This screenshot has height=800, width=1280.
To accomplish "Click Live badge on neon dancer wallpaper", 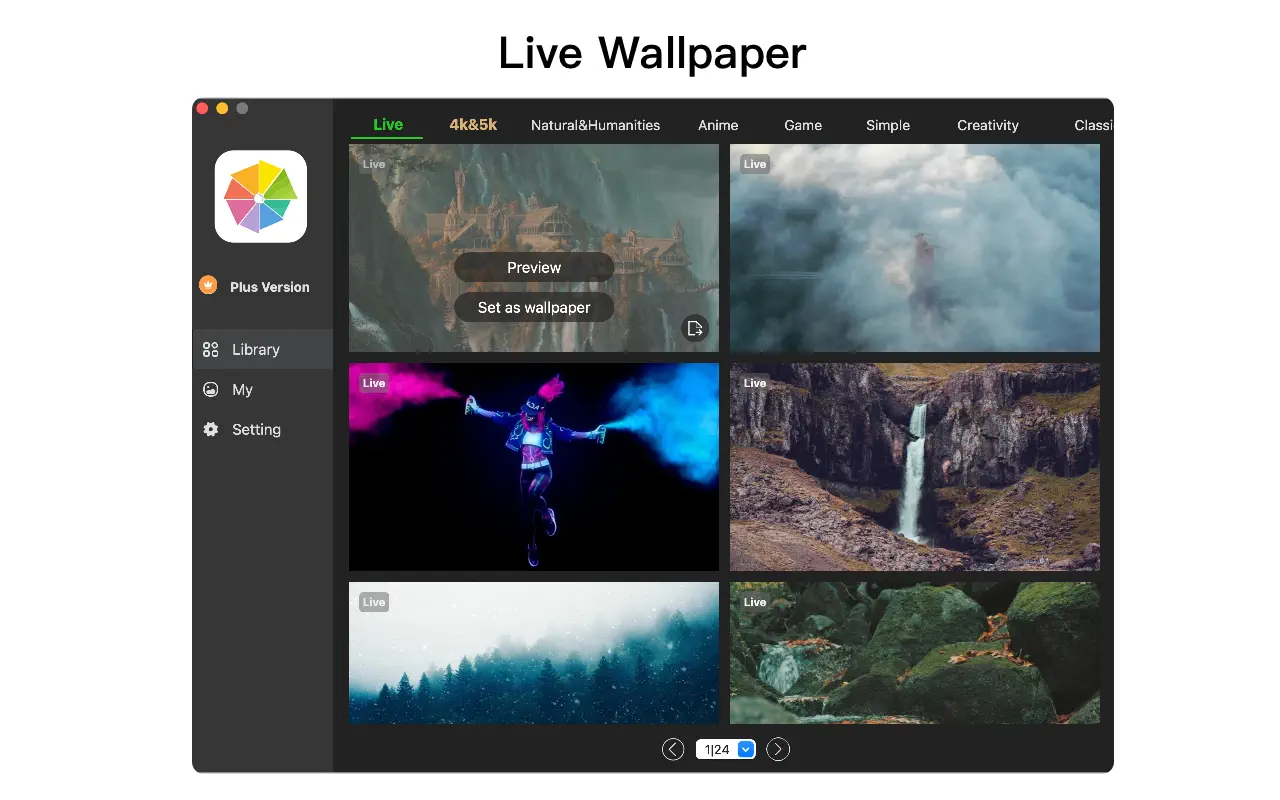I will [374, 383].
